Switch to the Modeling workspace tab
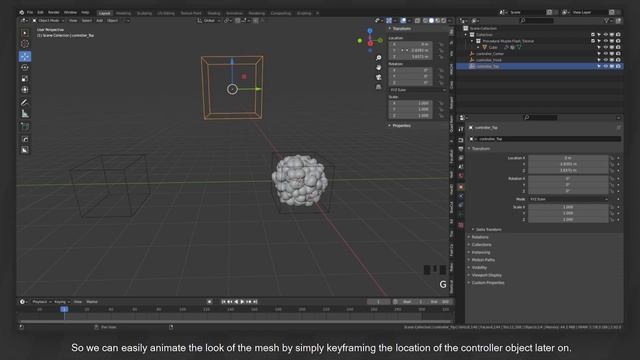 pyautogui.click(x=123, y=13)
